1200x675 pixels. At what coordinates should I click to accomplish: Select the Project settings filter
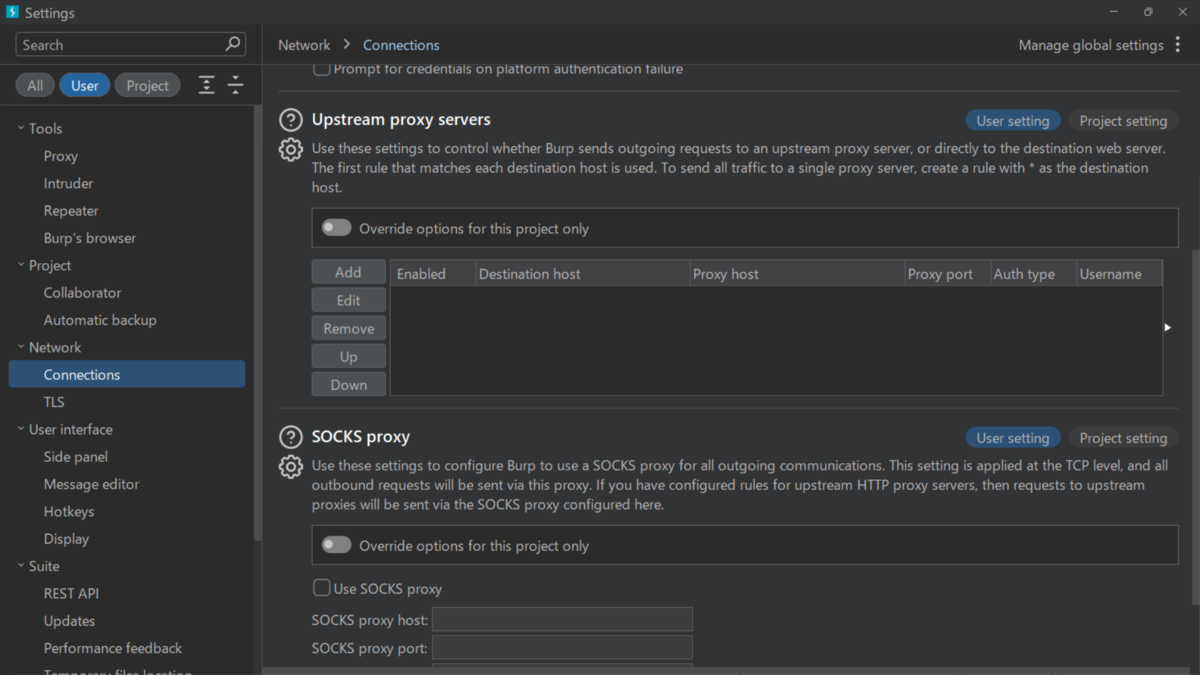(148, 85)
